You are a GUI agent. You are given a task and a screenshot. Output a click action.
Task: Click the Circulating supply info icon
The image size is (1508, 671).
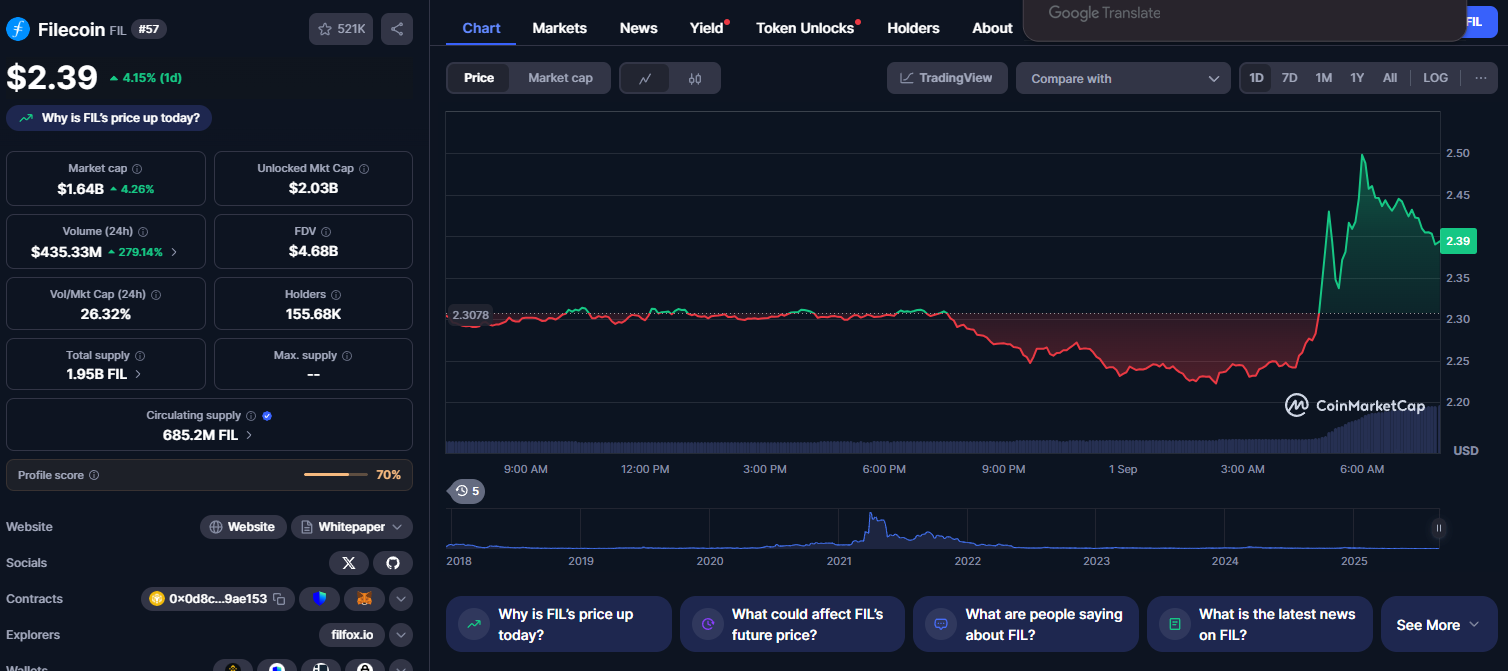click(x=251, y=416)
